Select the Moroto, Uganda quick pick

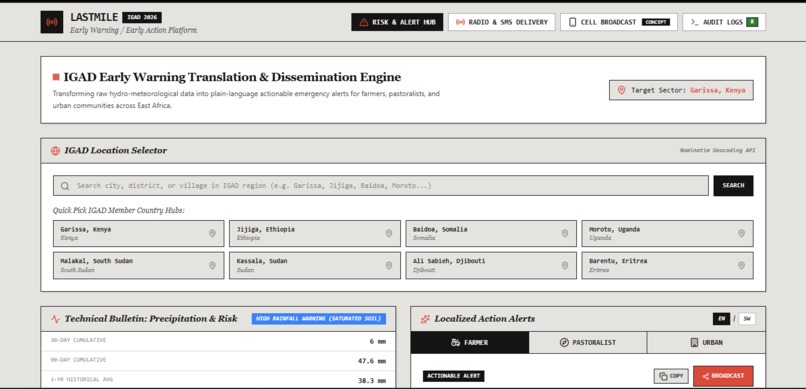click(667, 234)
